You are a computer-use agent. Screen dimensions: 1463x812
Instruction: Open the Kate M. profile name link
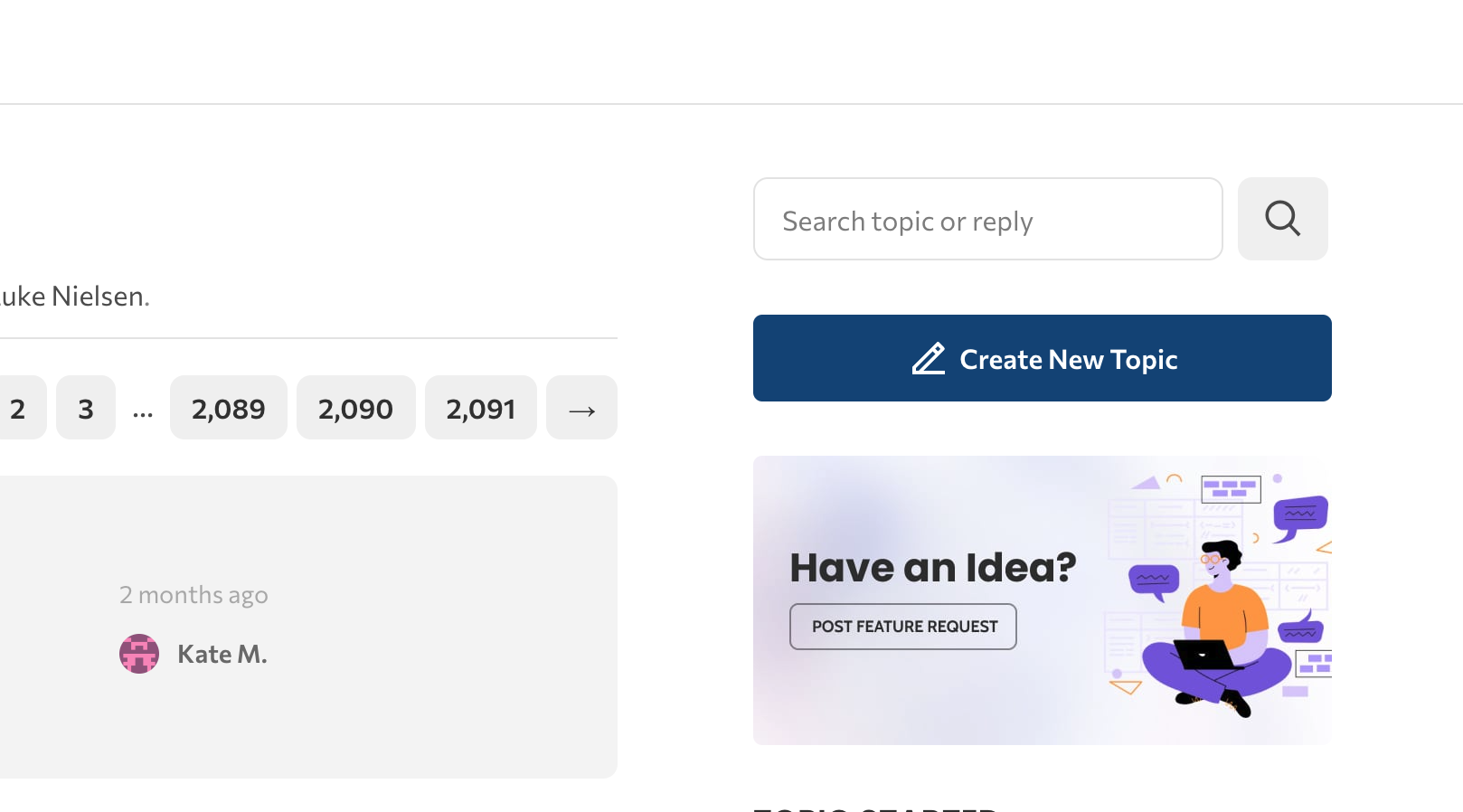[x=222, y=654]
